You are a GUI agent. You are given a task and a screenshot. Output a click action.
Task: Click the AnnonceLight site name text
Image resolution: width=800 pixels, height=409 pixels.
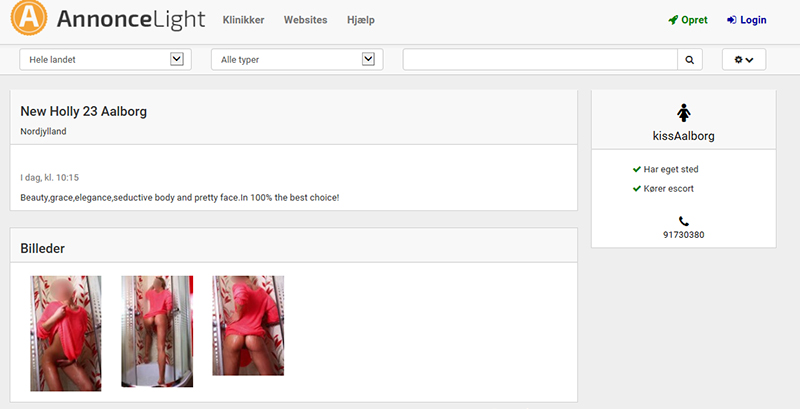tap(131, 20)
